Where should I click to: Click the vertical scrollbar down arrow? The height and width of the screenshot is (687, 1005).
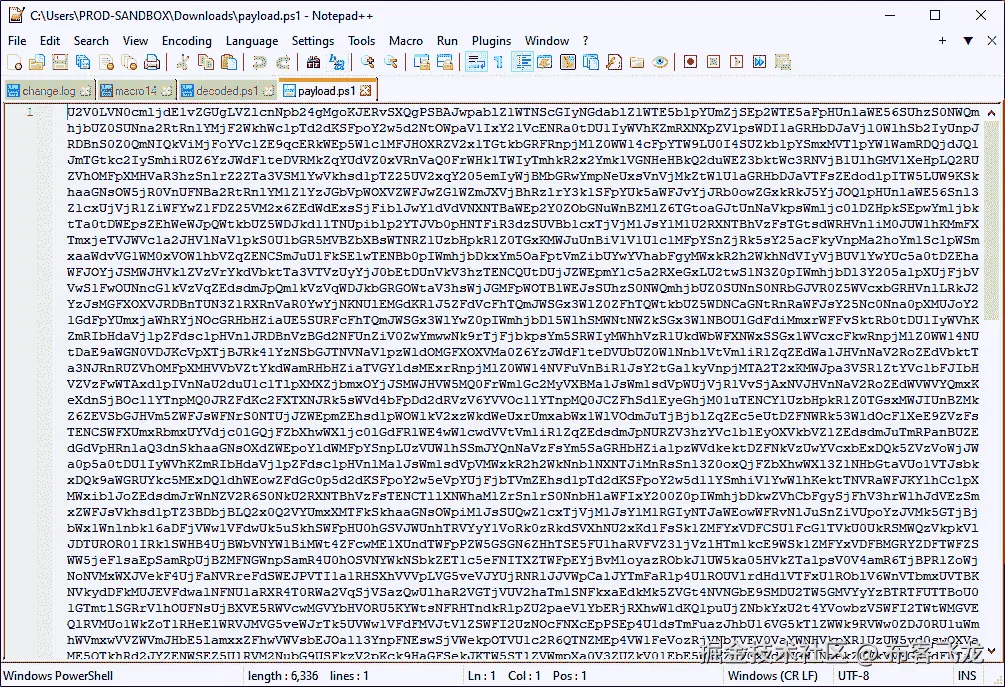992,651
